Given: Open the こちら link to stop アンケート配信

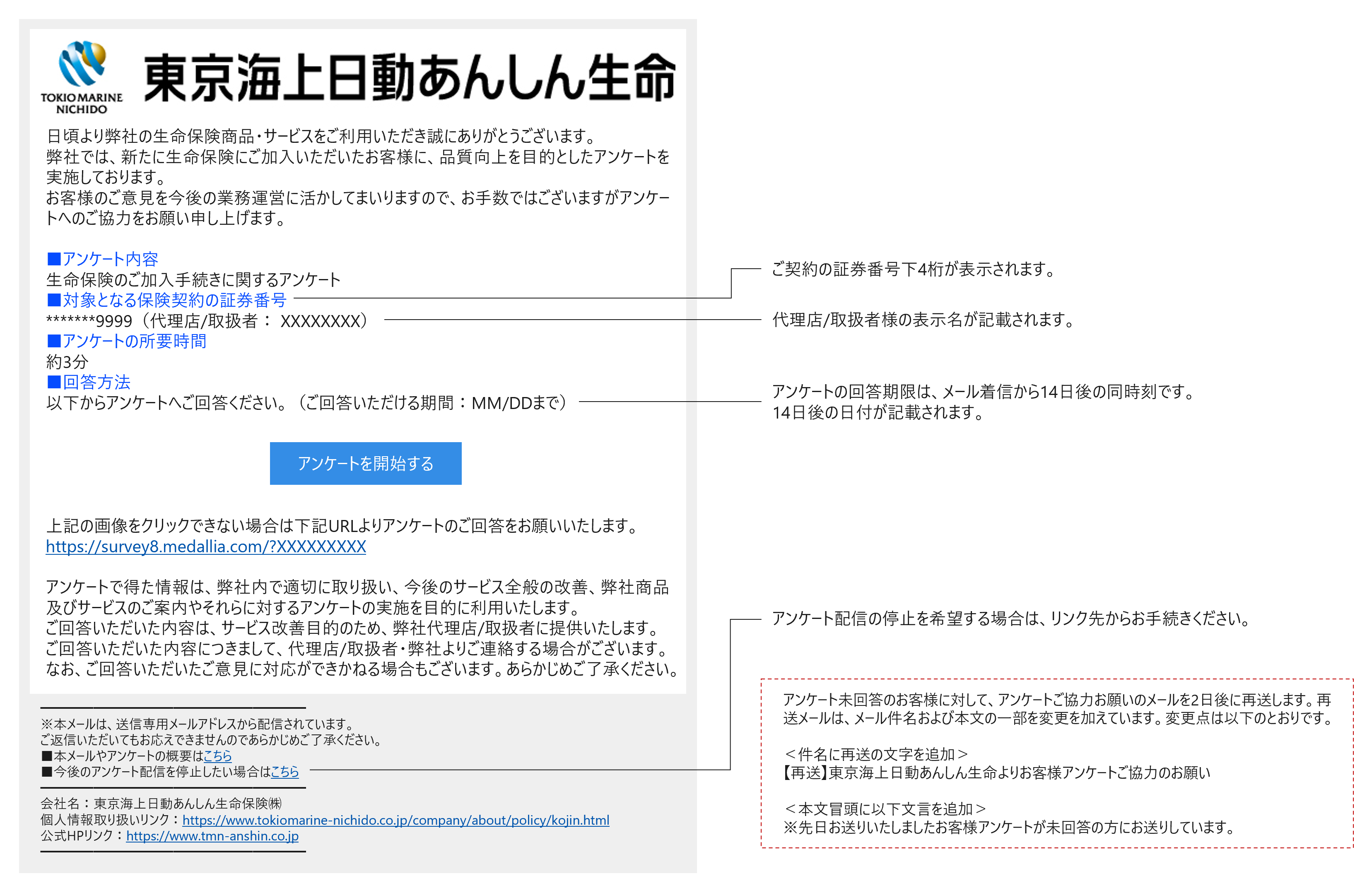Looking at the screenshot, I should [x=285, y=771].
